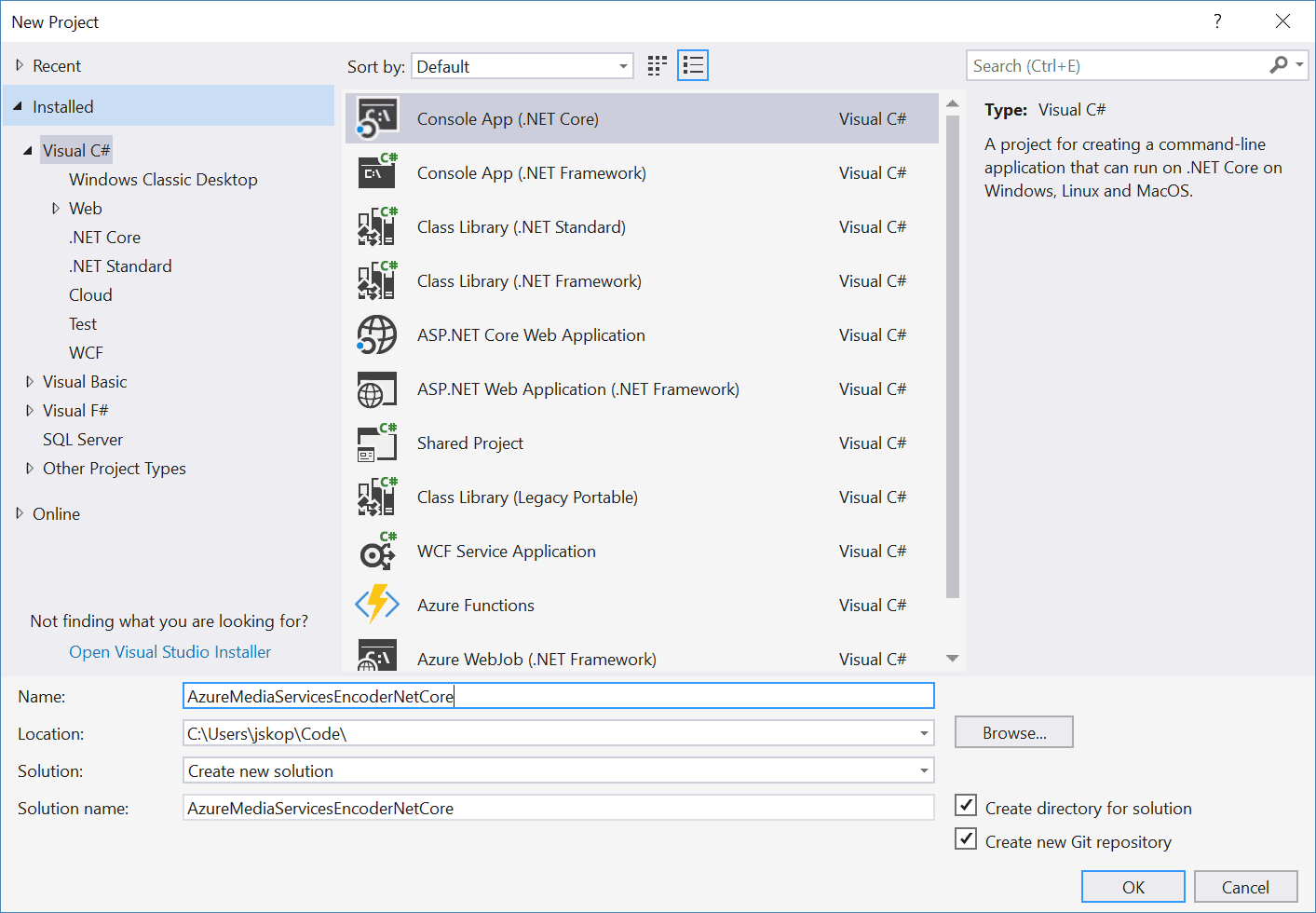Select the WCF Service Application template name
Viewport: 1316px width, 913px height.
pos(506,551)
